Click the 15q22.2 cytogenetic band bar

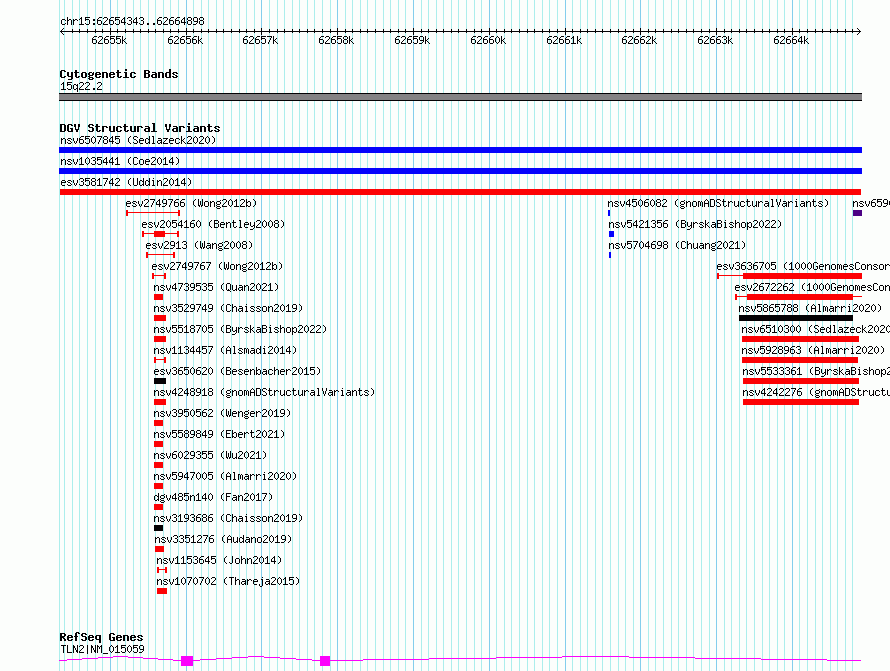click(460, 97)
